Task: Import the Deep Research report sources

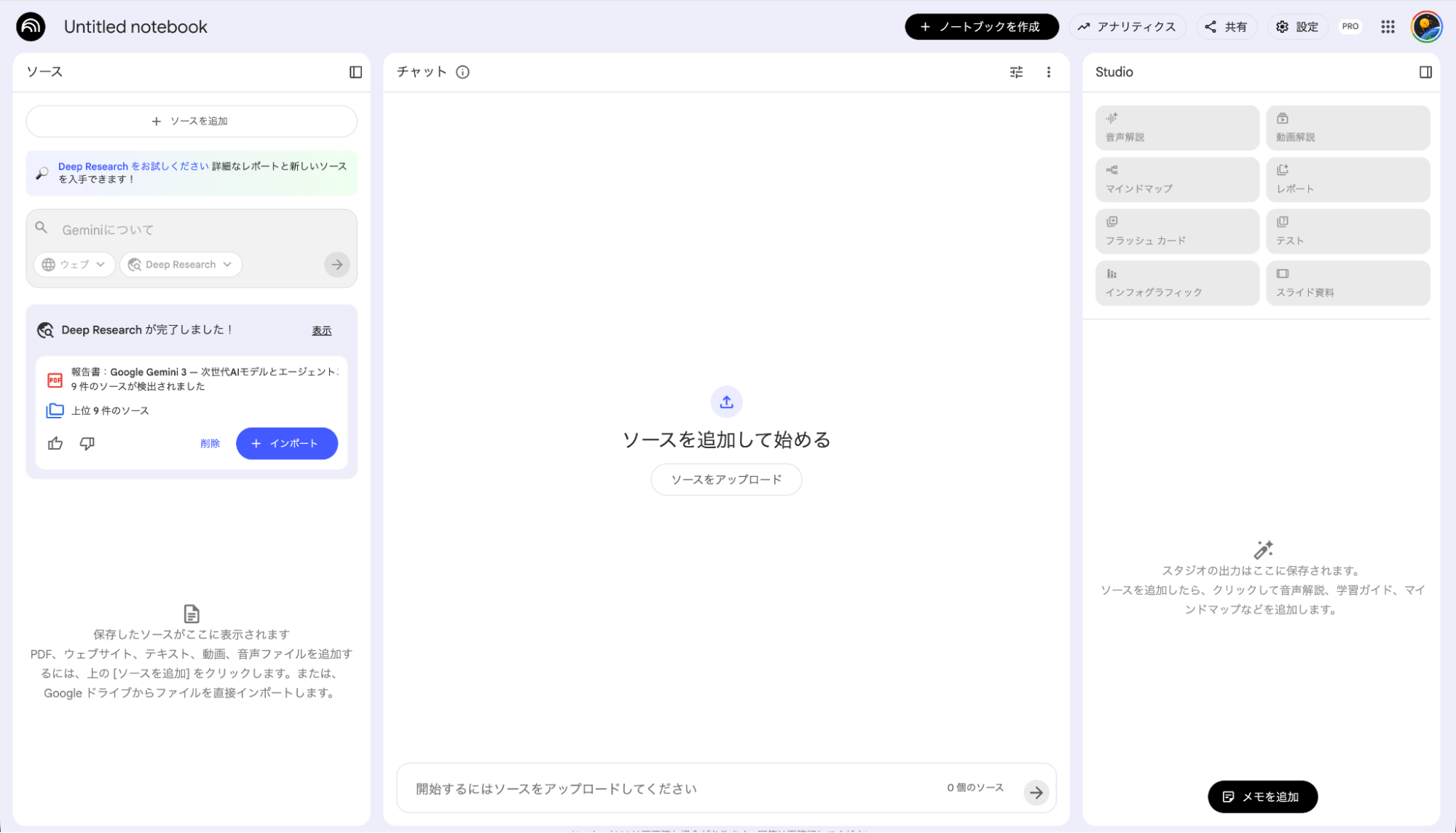Action: coord(286,443)
